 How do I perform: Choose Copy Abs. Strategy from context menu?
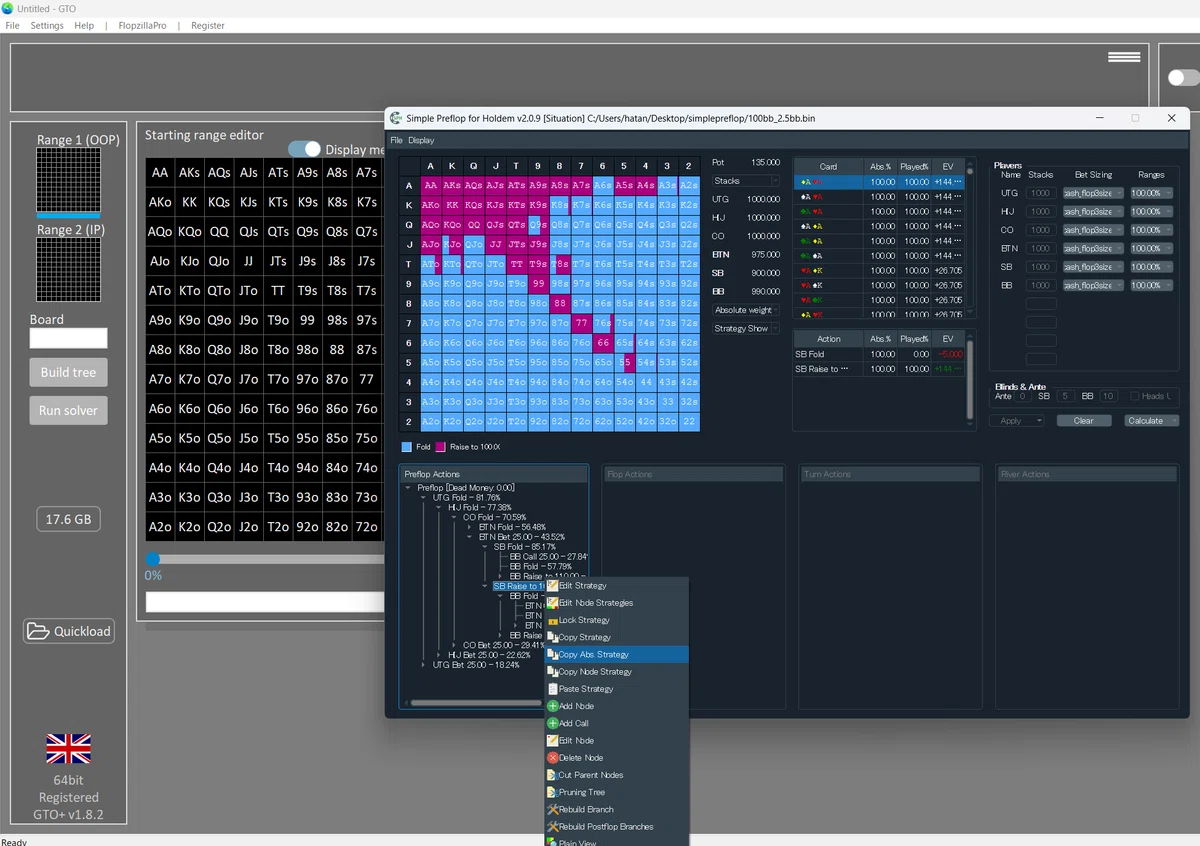click(616, 655)
